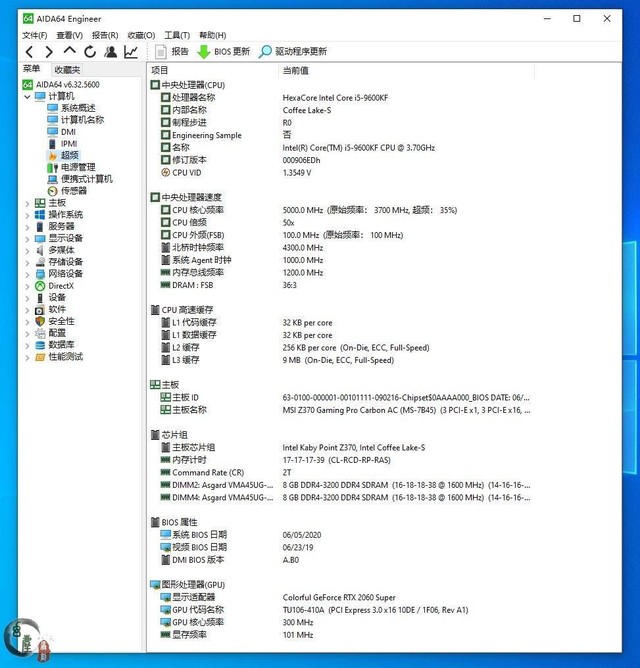The image size is (640, 668).
Task: Click the 报告 report button
Action: (x=172, y=52)
